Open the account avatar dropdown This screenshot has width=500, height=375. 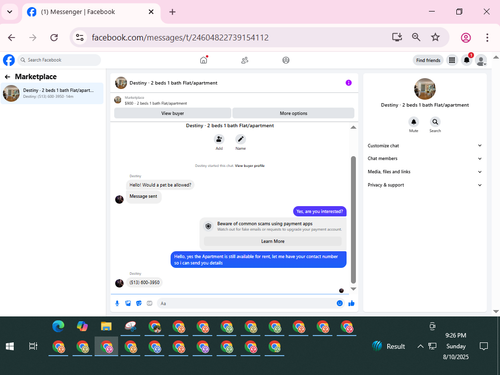[481, 60]
